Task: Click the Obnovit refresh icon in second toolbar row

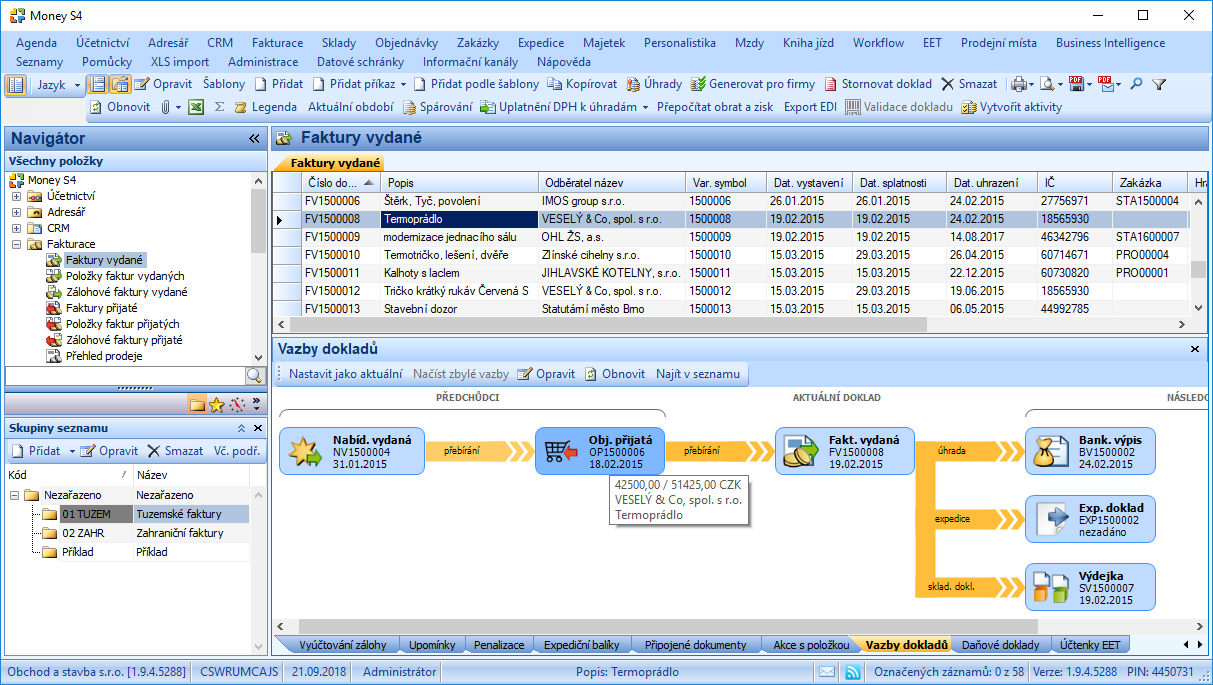Action: point(96,107)
